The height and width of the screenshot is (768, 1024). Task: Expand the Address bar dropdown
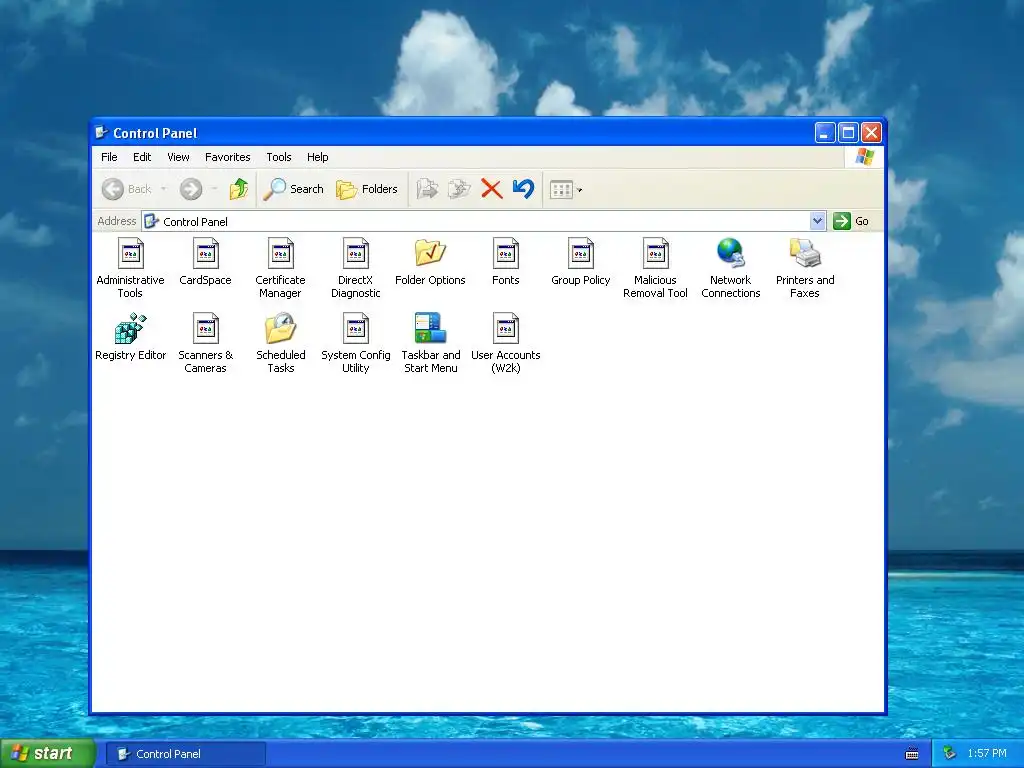pyautogui.click(x=818, y=221)
